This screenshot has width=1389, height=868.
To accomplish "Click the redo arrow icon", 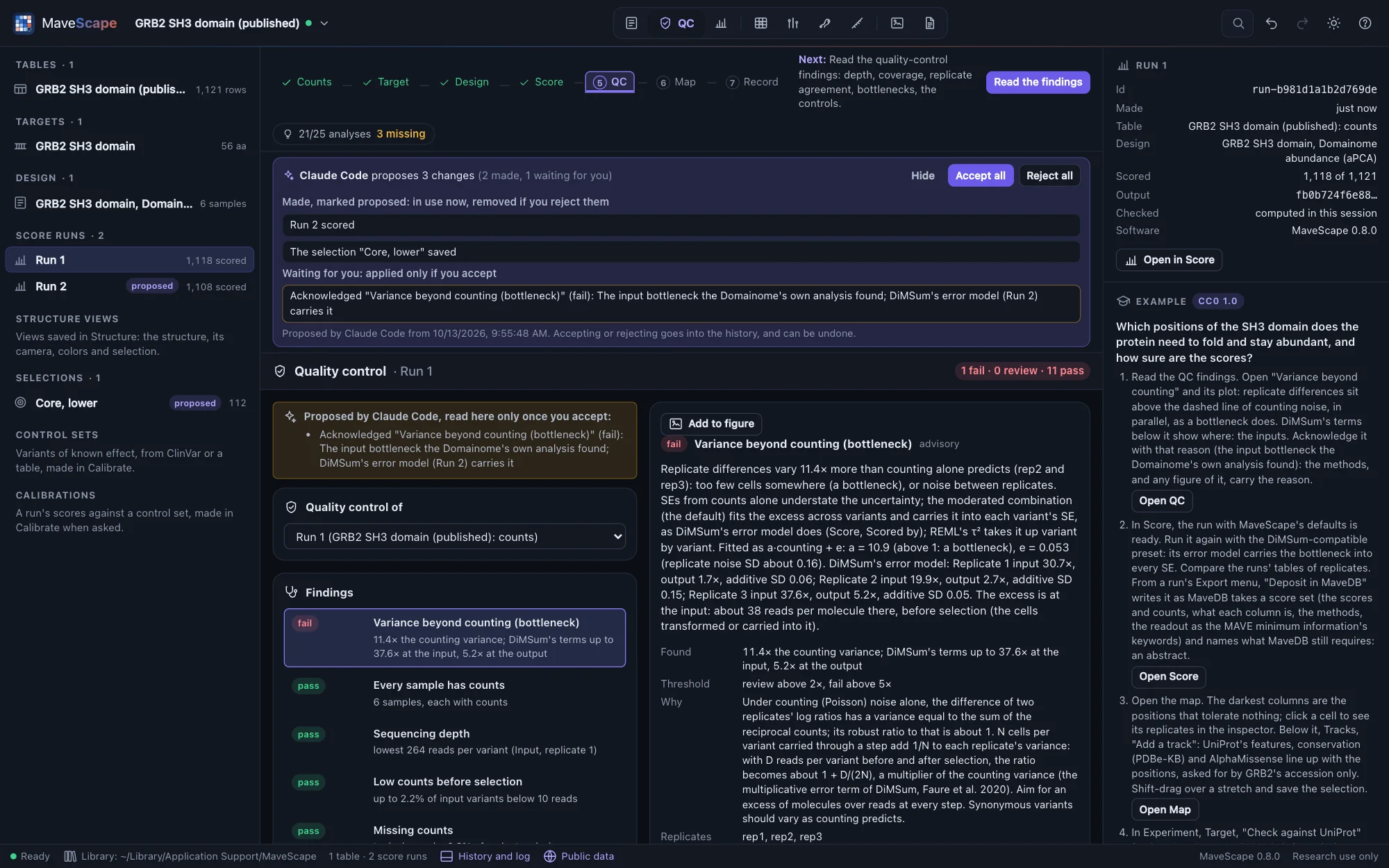I will (1302, 23).
